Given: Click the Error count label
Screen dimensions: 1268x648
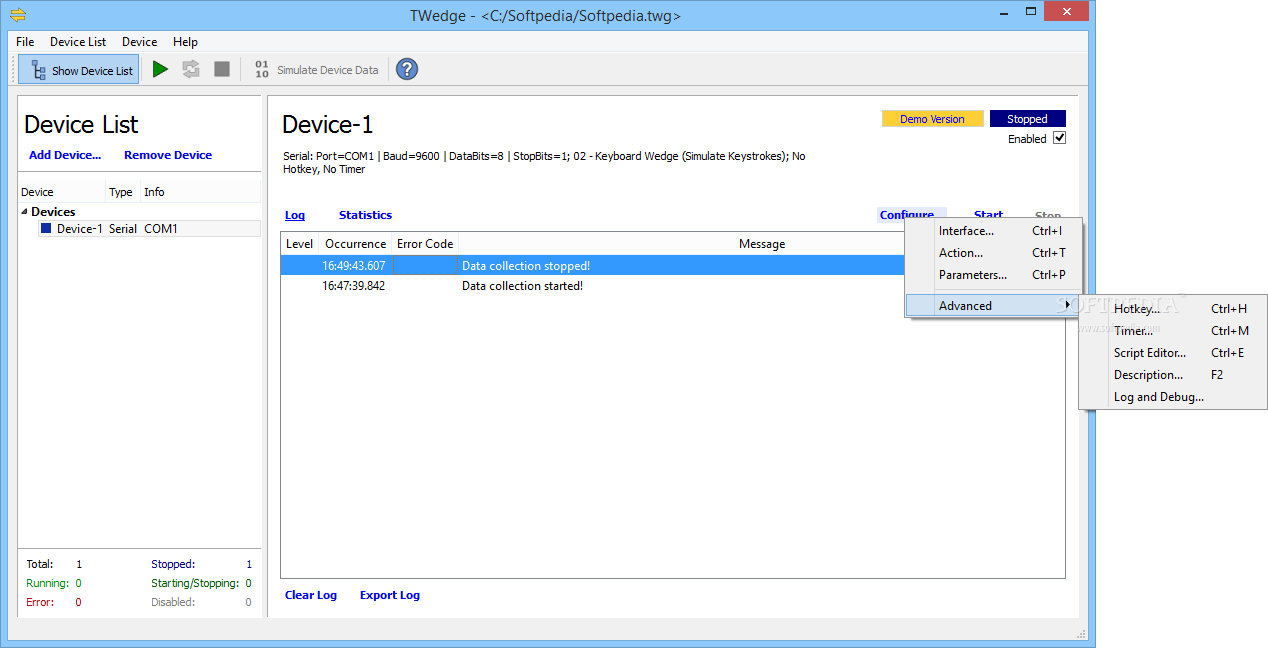Looking at the screenshot, I should click(39, 602).
